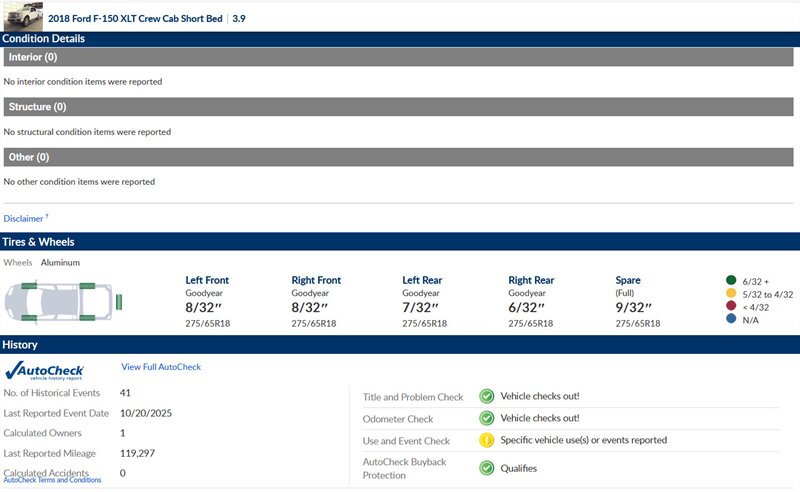Click green check icon beside Odometer Check
The height and width of the screenshot is (492, 800).
pos(487,418)
